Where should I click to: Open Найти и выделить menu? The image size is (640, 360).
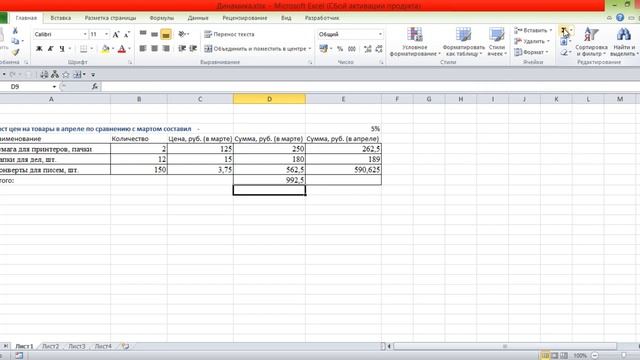[x=624, y=42]
